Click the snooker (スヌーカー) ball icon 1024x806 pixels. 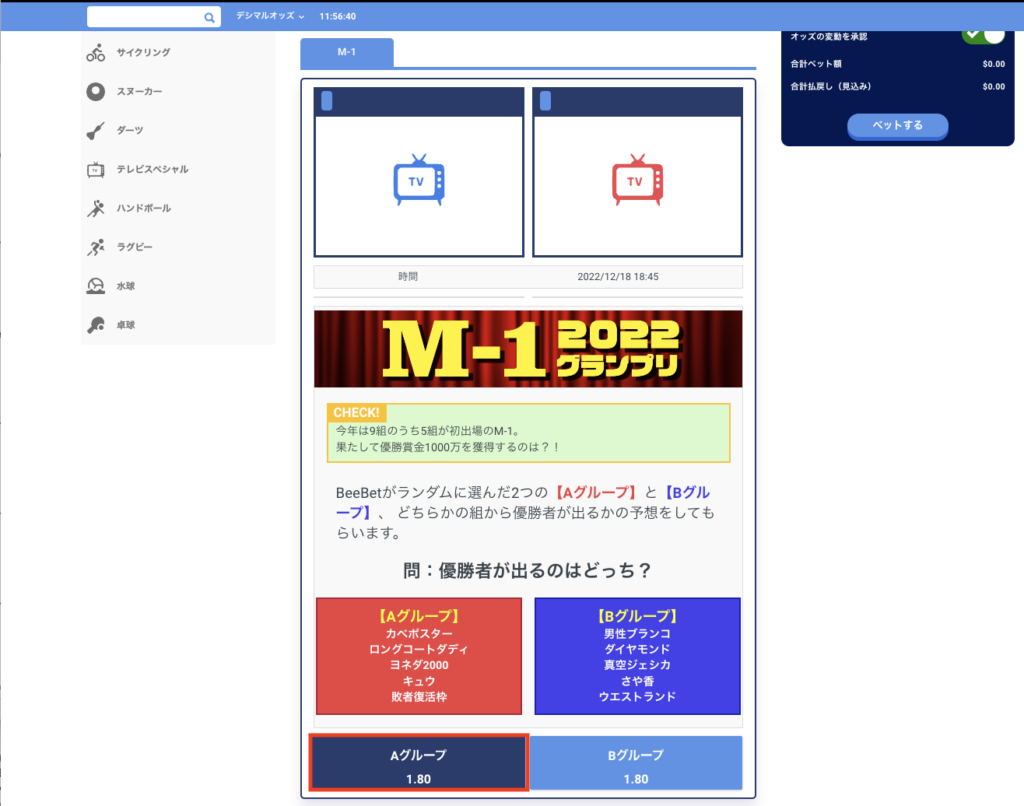coord(95,91)
